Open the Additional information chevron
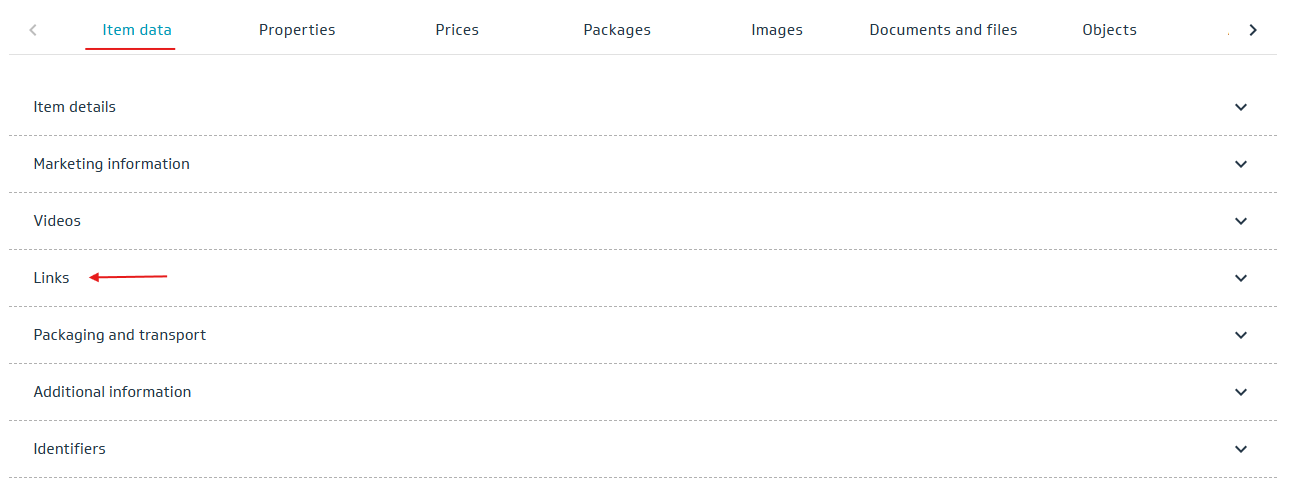 [x=1241, y=392]
